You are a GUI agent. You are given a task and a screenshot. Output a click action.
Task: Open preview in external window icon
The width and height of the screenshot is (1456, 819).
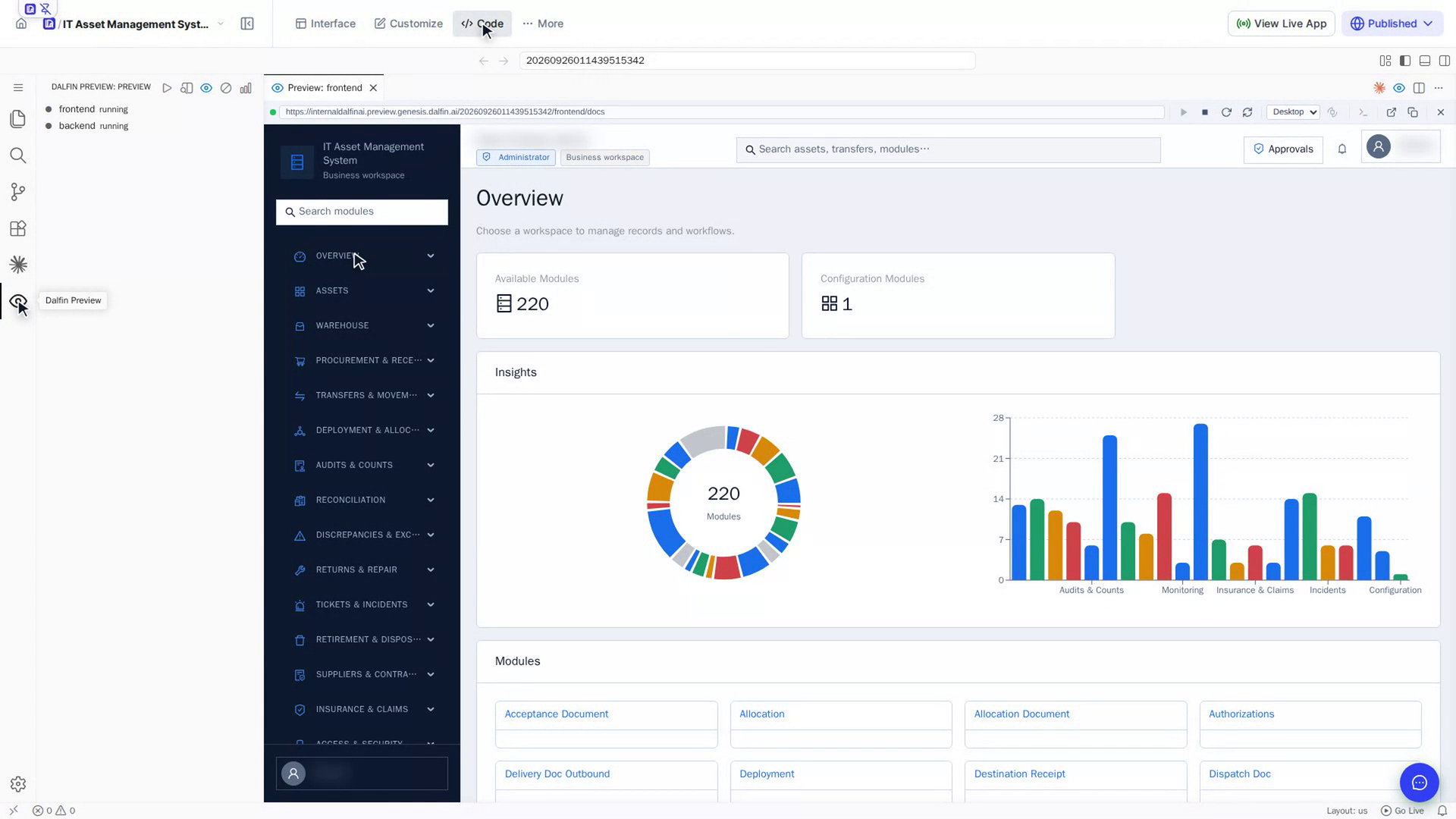click(1392, 112)
